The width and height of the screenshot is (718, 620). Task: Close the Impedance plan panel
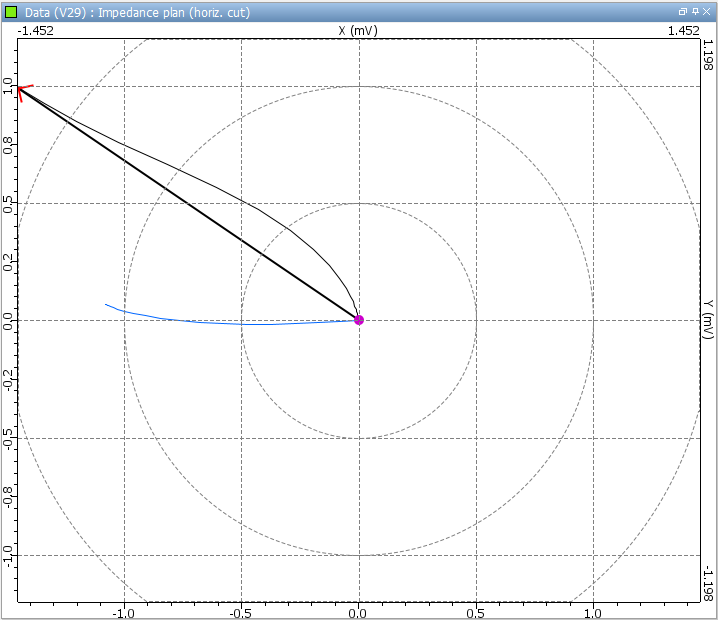pos(707,12)
